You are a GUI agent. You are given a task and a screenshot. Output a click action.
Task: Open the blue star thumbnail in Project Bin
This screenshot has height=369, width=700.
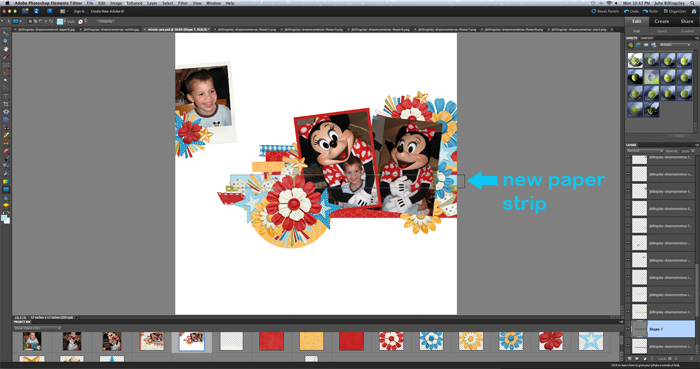coord(591,341)
